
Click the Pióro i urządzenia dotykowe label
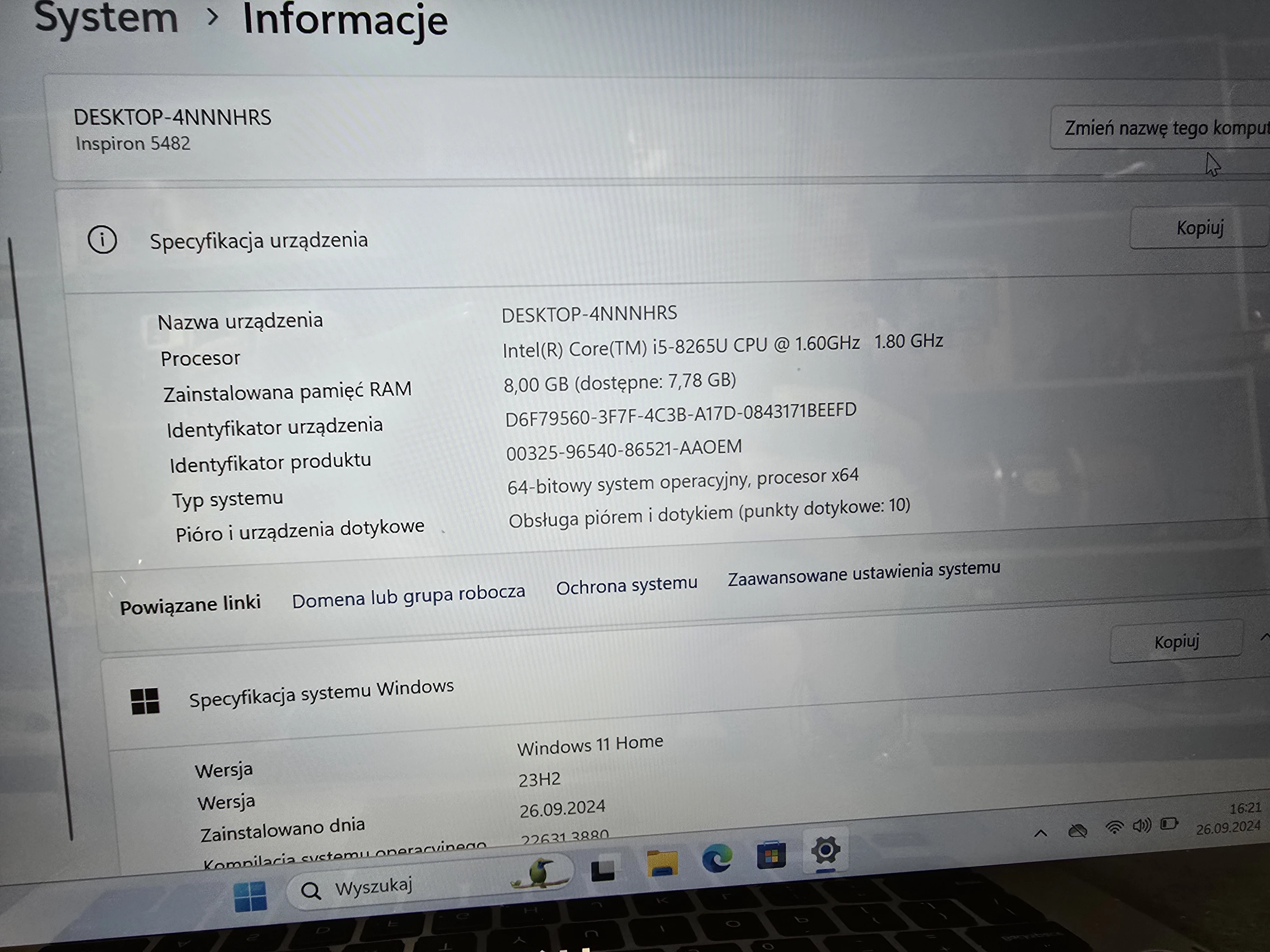pyautogui.click(x=300, y=530)
